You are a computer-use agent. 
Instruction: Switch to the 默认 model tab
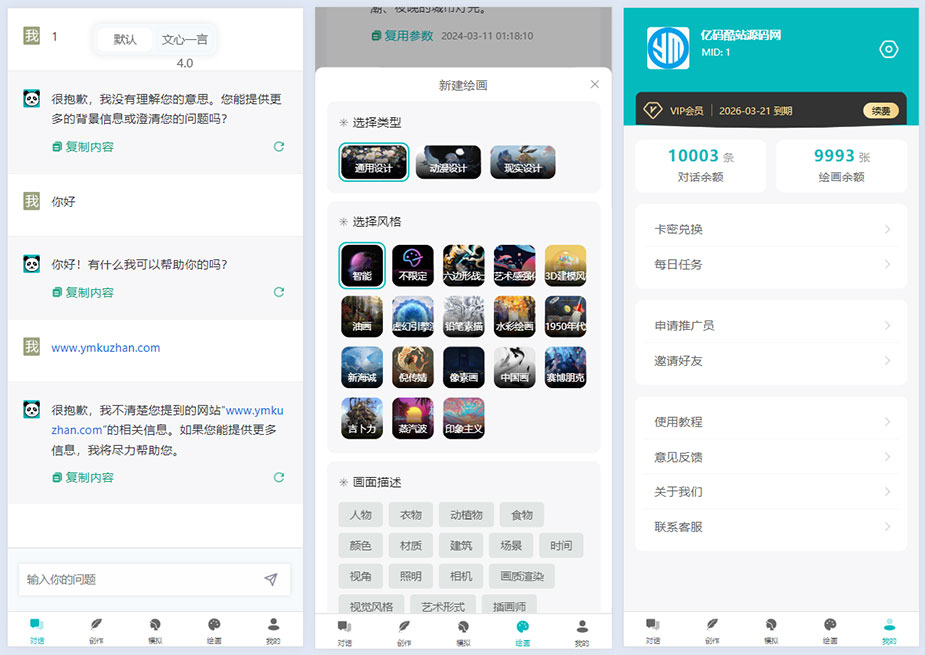125,40
